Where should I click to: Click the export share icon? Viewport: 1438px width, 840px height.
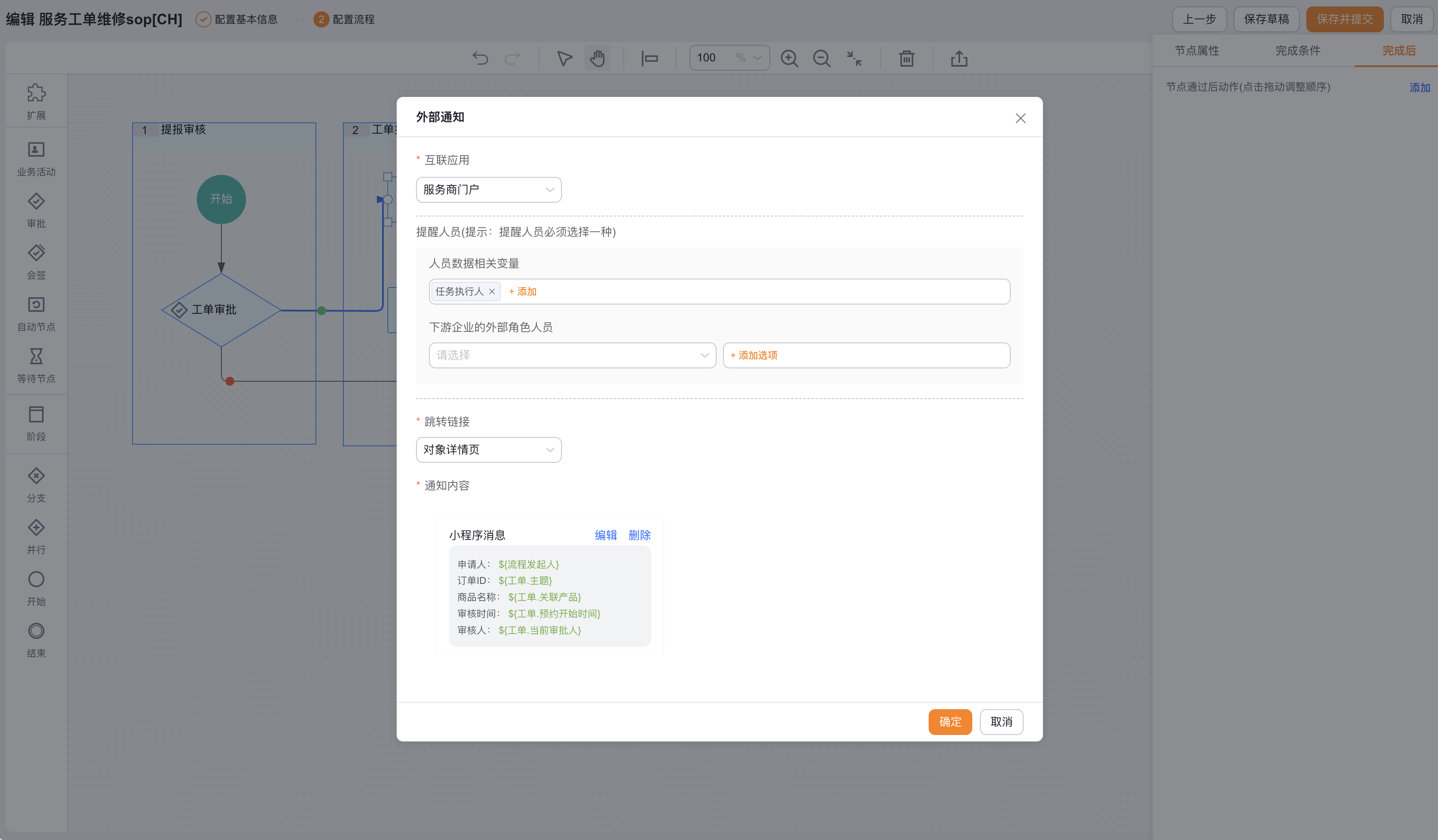[959, 58]
